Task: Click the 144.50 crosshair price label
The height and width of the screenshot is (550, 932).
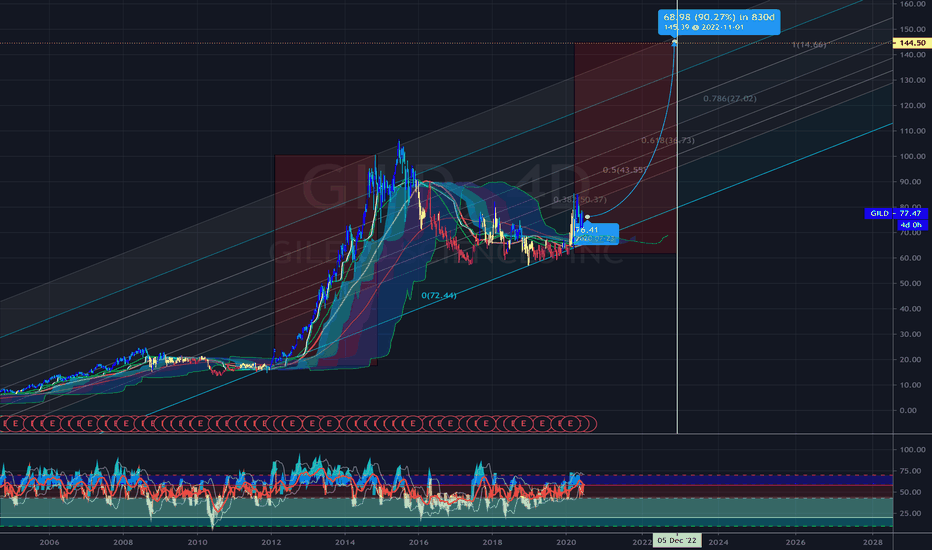Action: (912, 43)
